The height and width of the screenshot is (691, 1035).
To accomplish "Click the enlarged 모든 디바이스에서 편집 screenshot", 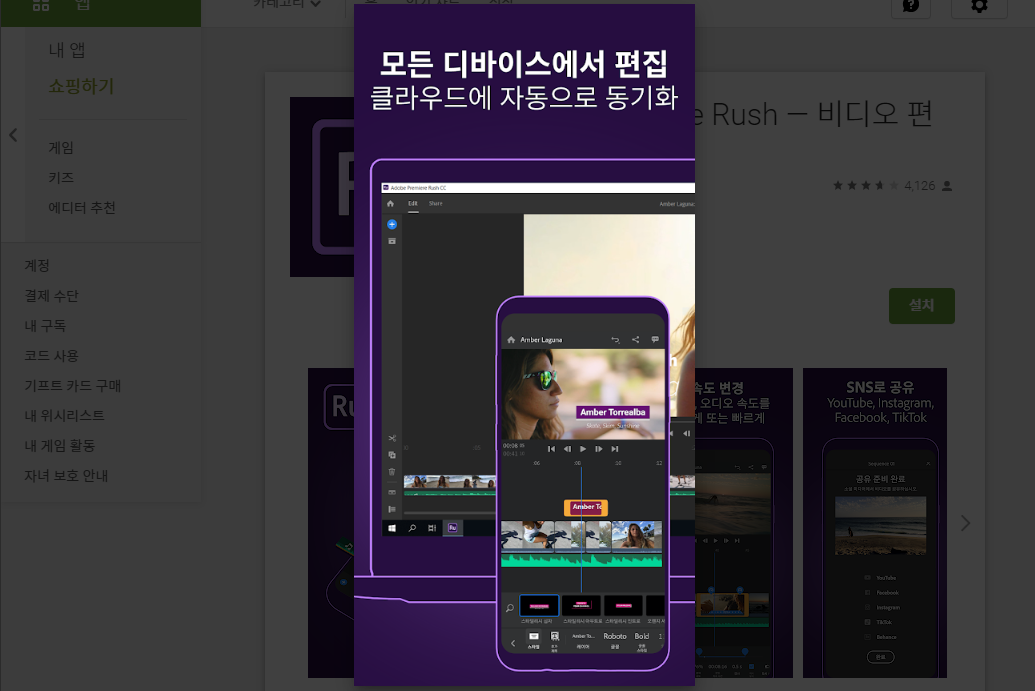I will [x=524, y=345].
